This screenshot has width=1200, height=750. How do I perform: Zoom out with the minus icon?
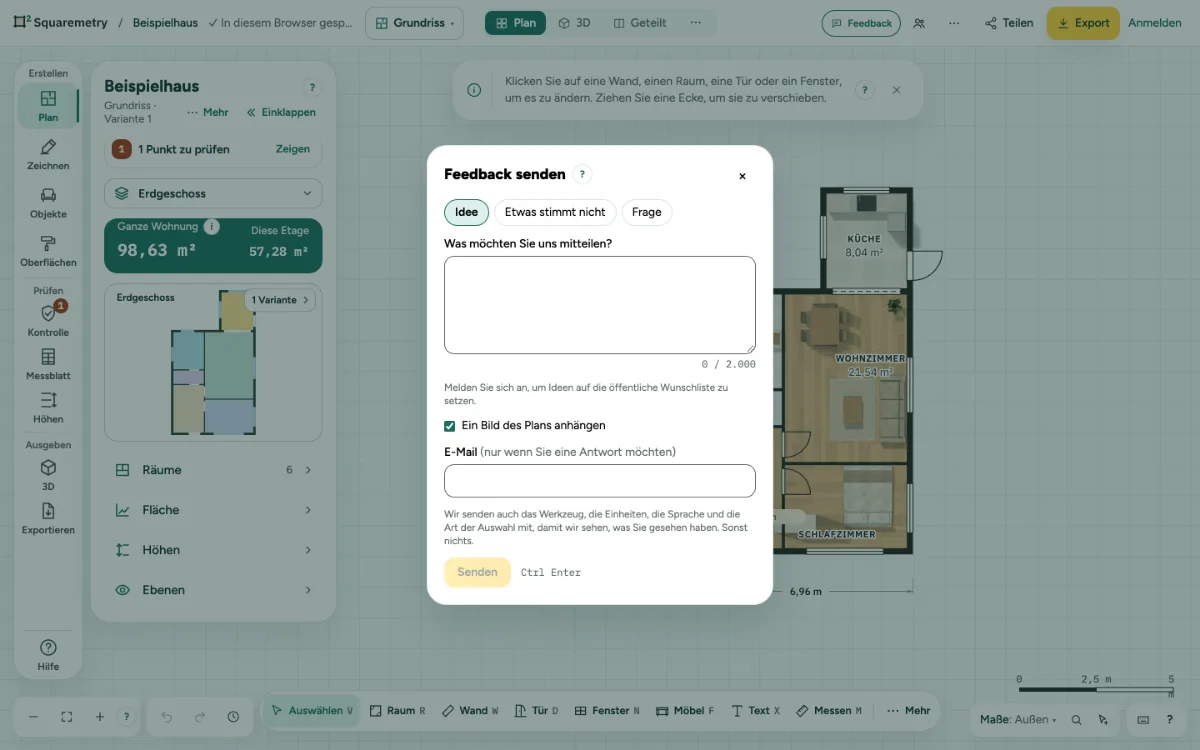click(33, 717)
